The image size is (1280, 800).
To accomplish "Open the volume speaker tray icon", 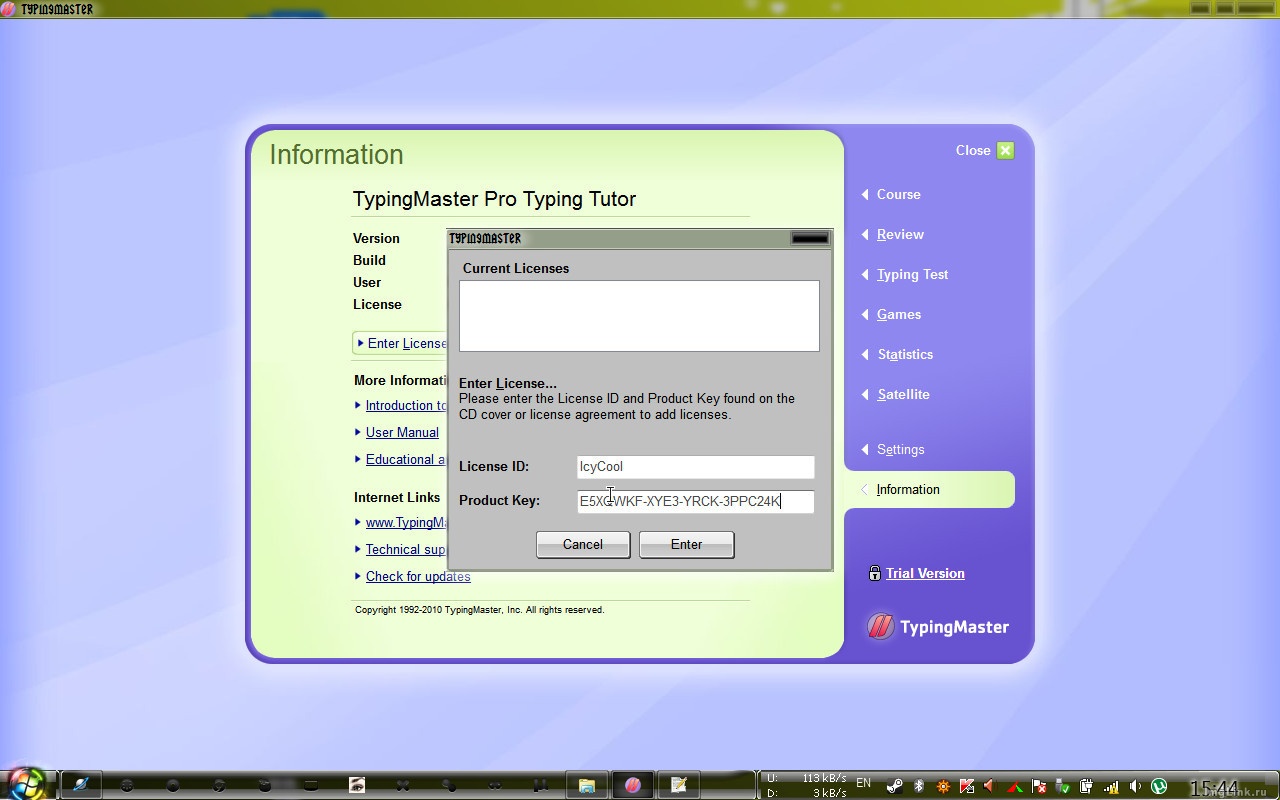I will point(1135,786).
